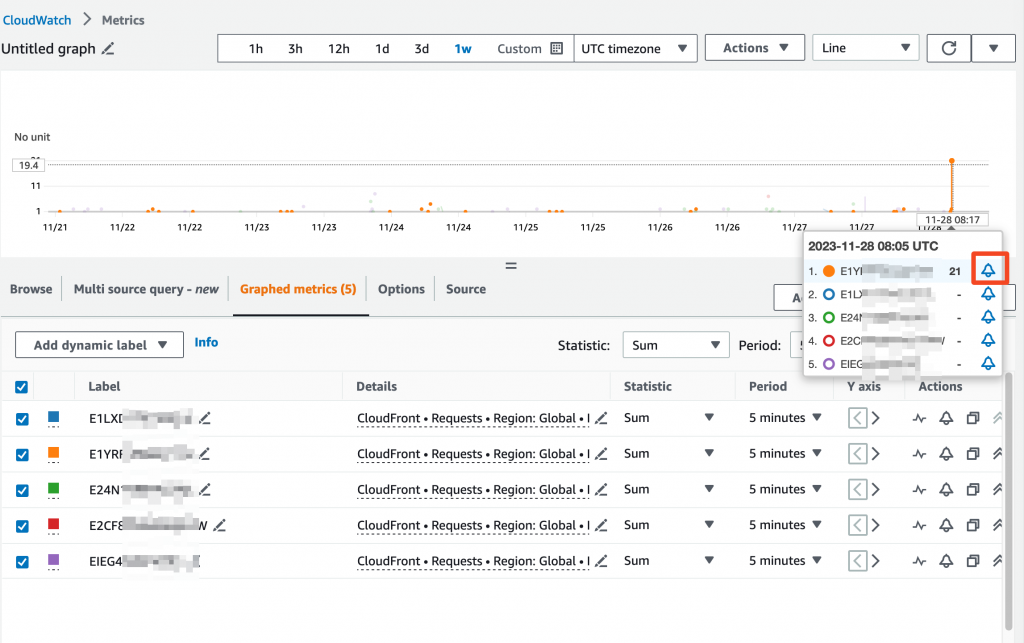Viewport: 1024px width, 643px height.
Task: Edit details of the E1LXD metric
Action: [601, 418]
